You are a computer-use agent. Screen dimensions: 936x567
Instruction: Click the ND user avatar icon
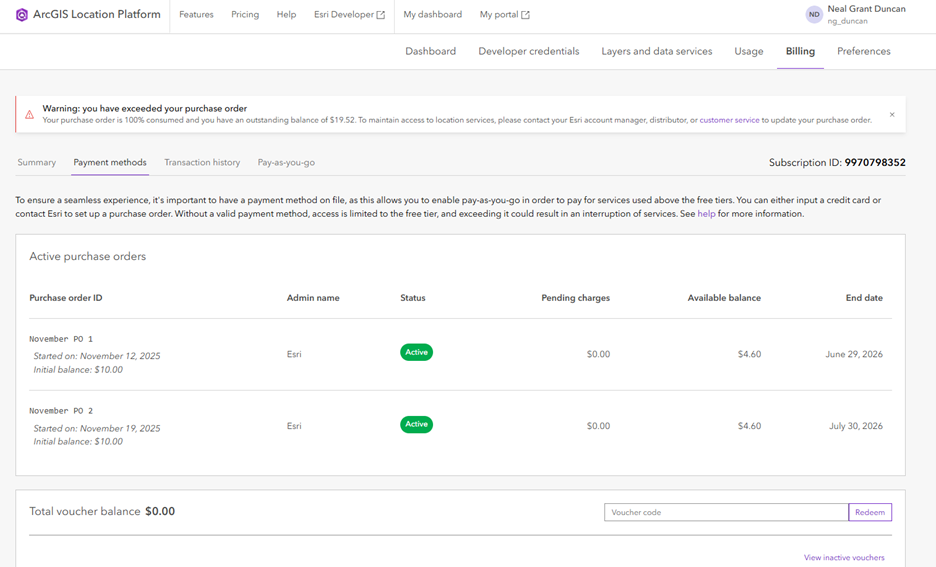pyautogui.click(x=814, y=15)
